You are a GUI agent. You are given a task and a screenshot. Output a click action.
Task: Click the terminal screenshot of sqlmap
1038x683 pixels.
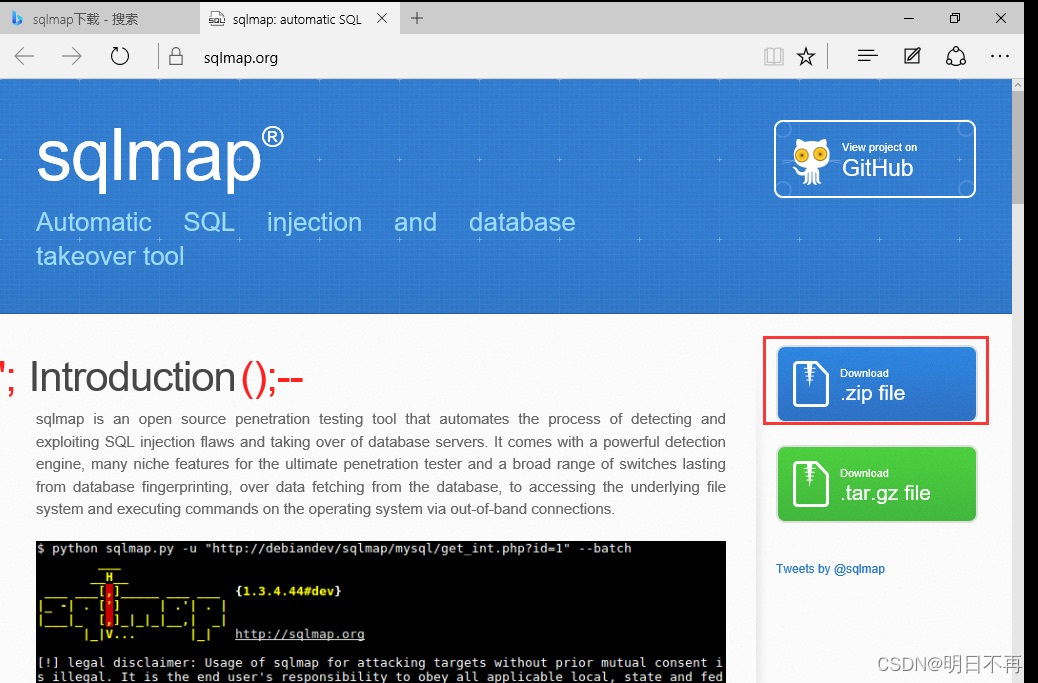[x=381, y=612]
